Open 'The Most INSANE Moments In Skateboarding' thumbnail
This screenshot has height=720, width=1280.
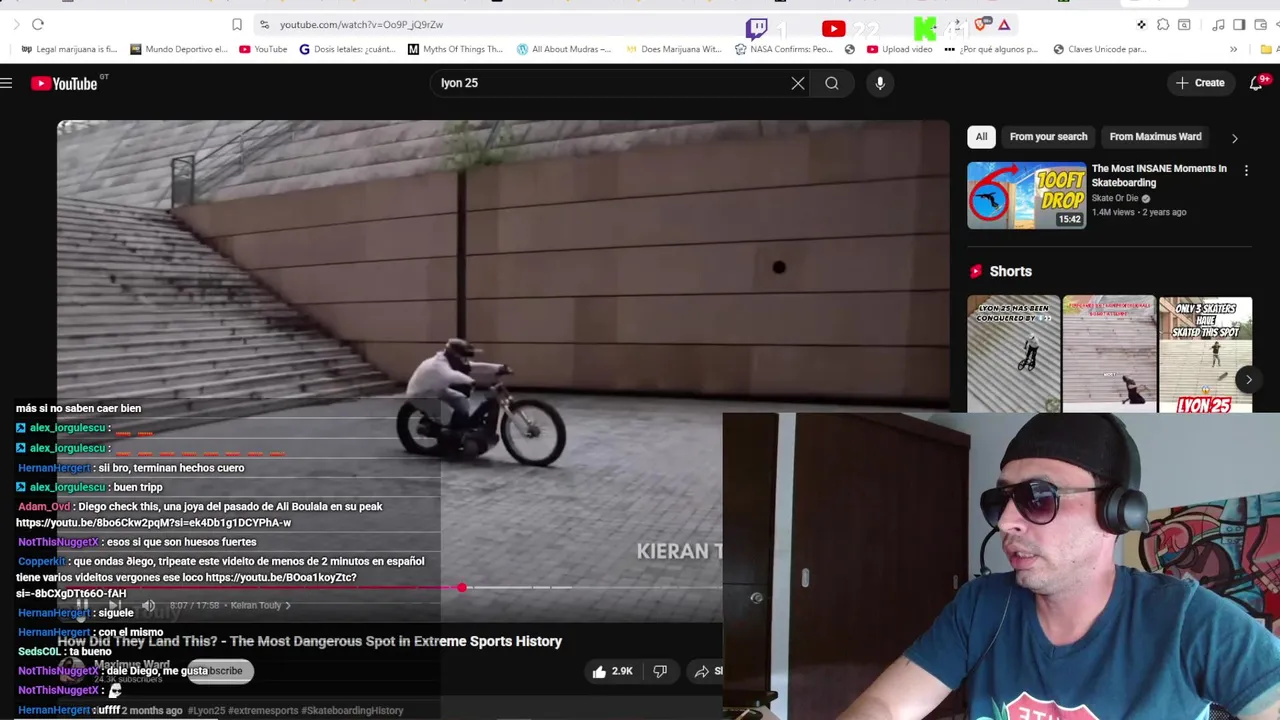click(1026, 195)
